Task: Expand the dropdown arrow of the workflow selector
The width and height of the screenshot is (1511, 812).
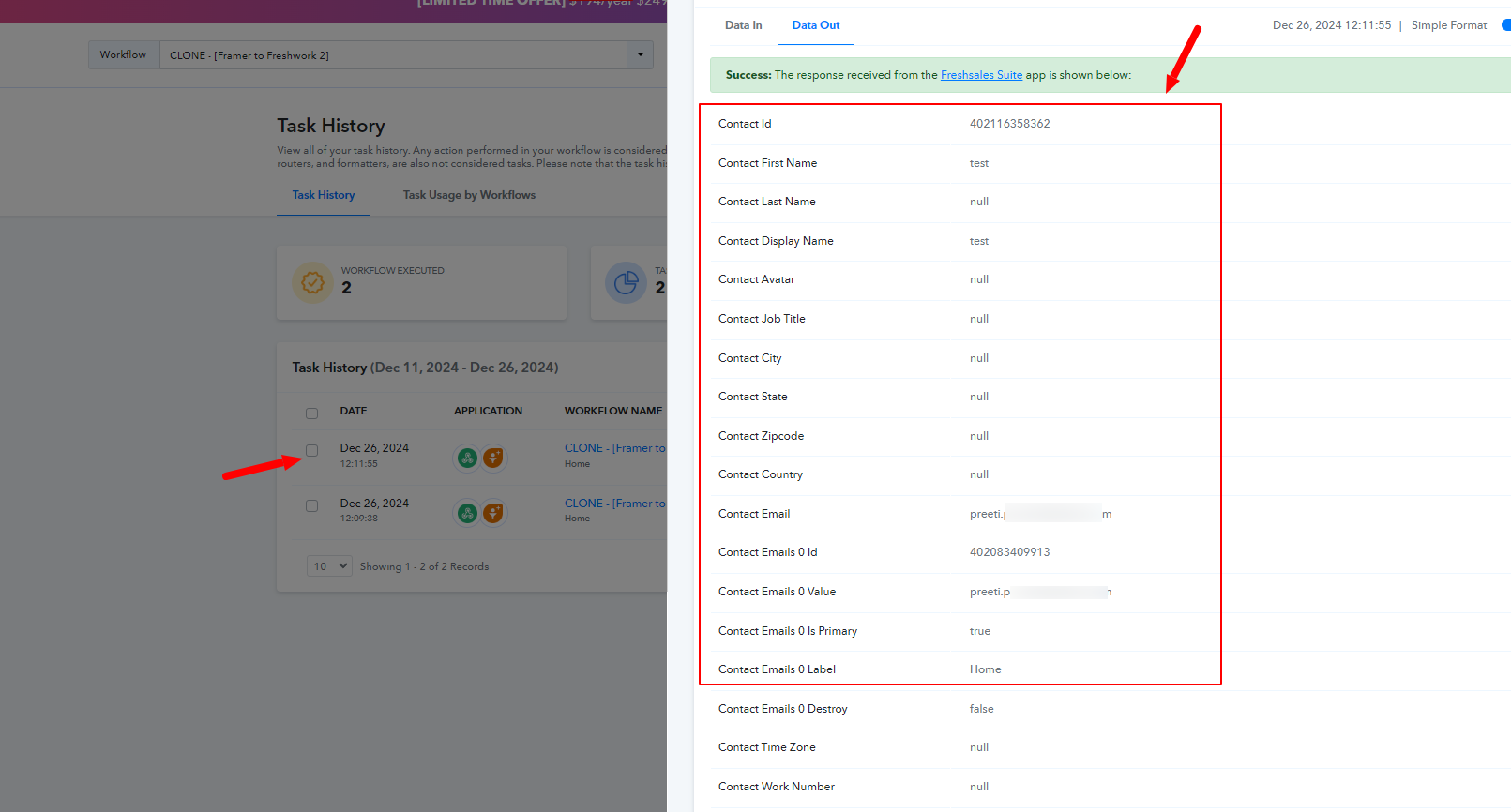Action: click(640, 55)
